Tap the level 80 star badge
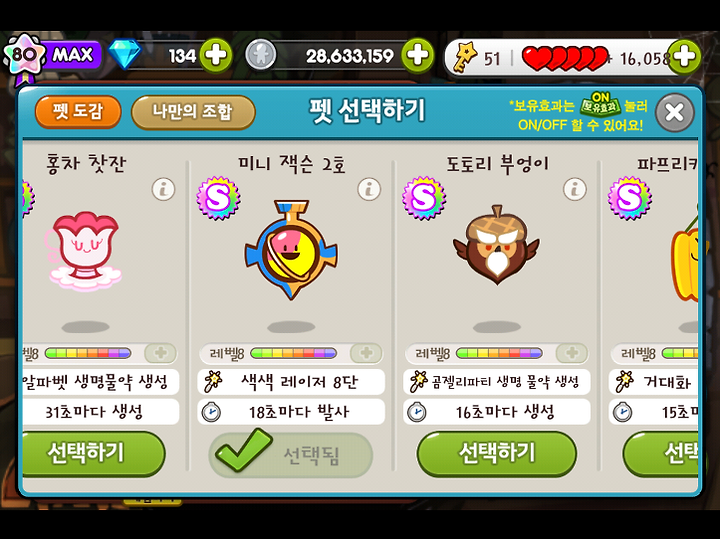The height and width of the screenshot is (539, 720). pos(24,57)
